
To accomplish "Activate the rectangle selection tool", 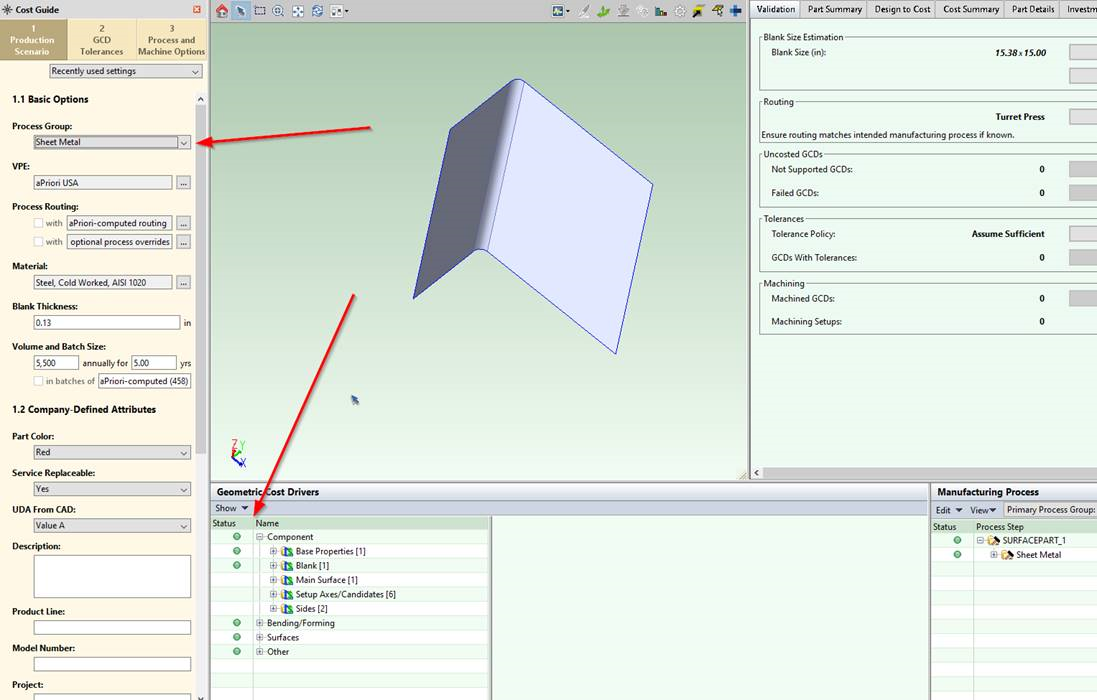I will tap(260, 11).
